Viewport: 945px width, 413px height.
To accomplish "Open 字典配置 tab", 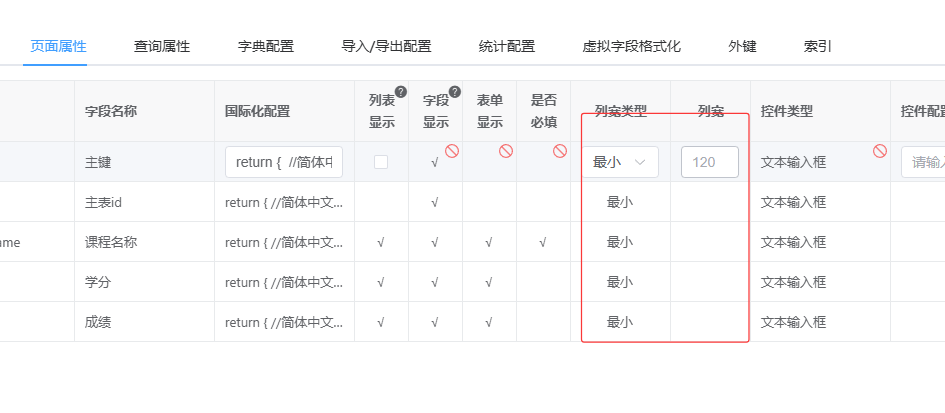I will (266, 46).
